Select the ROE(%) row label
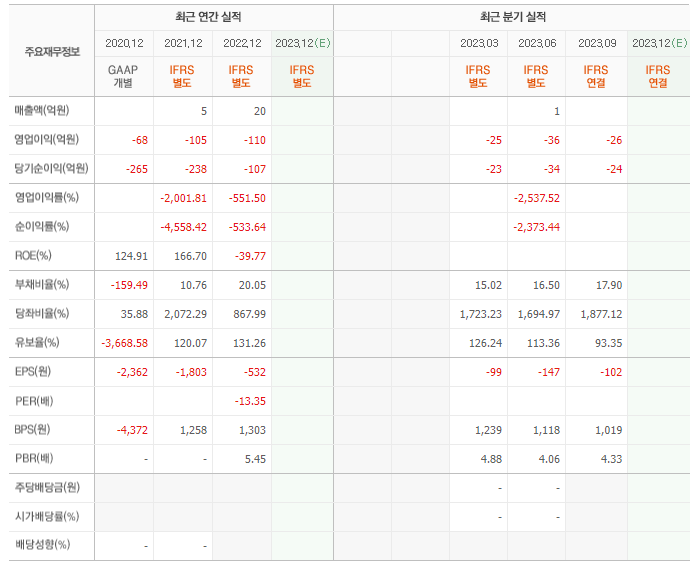The image size is (700, 566). (33, 255)
